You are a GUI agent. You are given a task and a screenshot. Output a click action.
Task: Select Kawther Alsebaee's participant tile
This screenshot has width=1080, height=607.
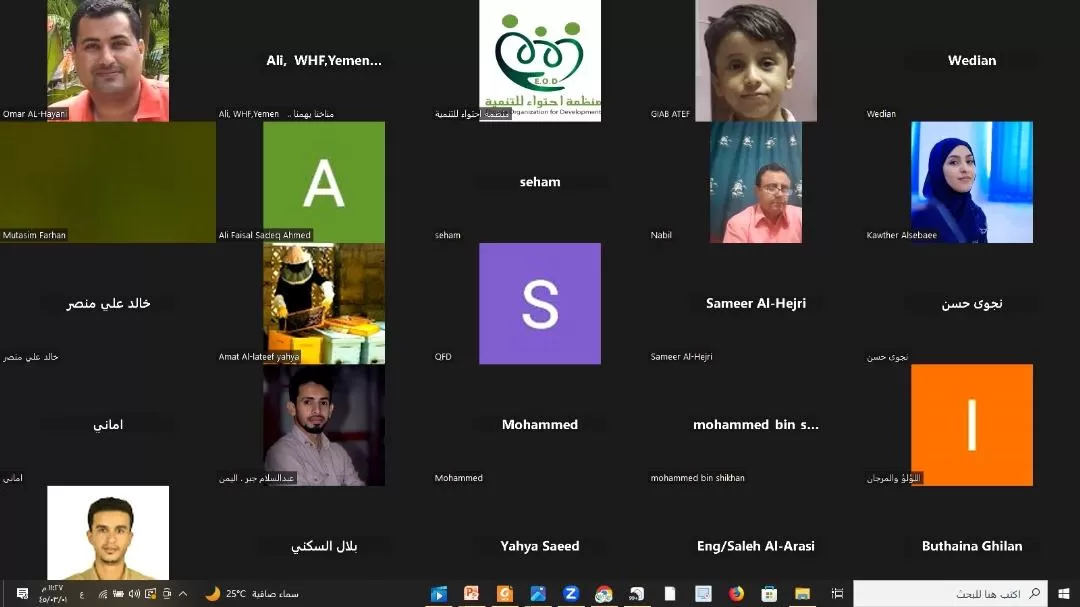(x=971, y=182)
